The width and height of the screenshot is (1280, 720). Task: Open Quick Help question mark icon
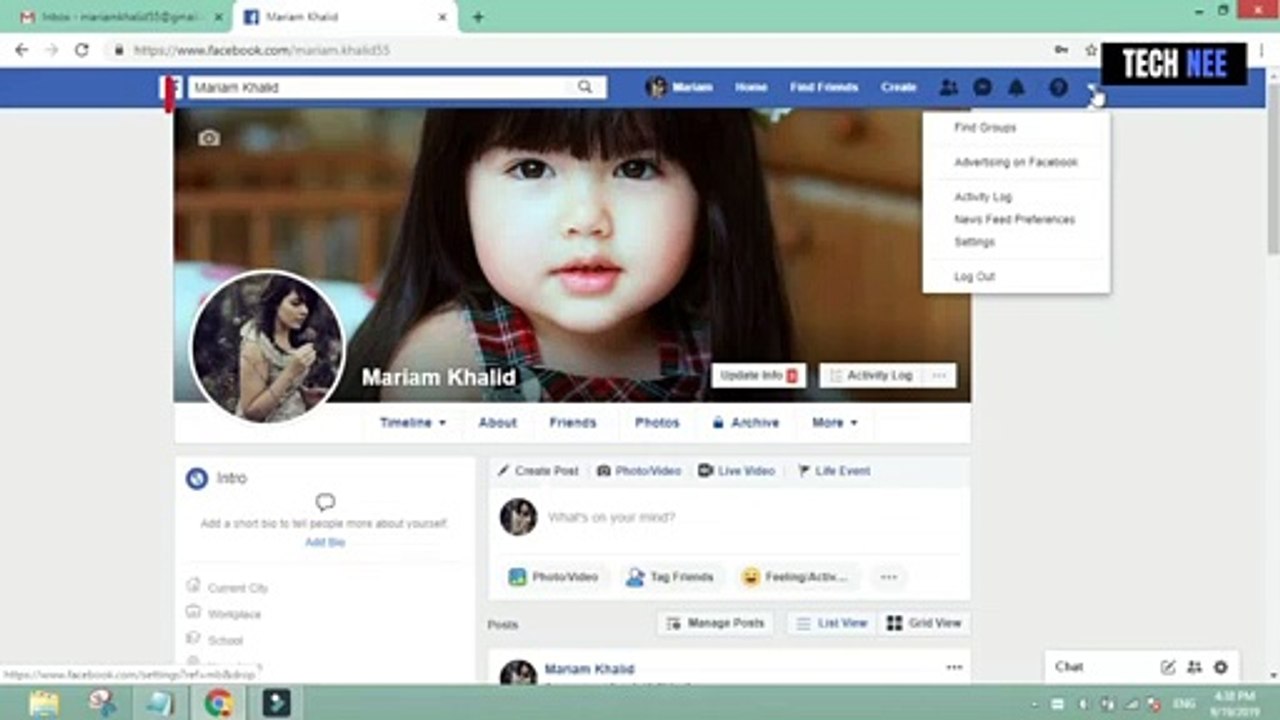point(1058,87)
